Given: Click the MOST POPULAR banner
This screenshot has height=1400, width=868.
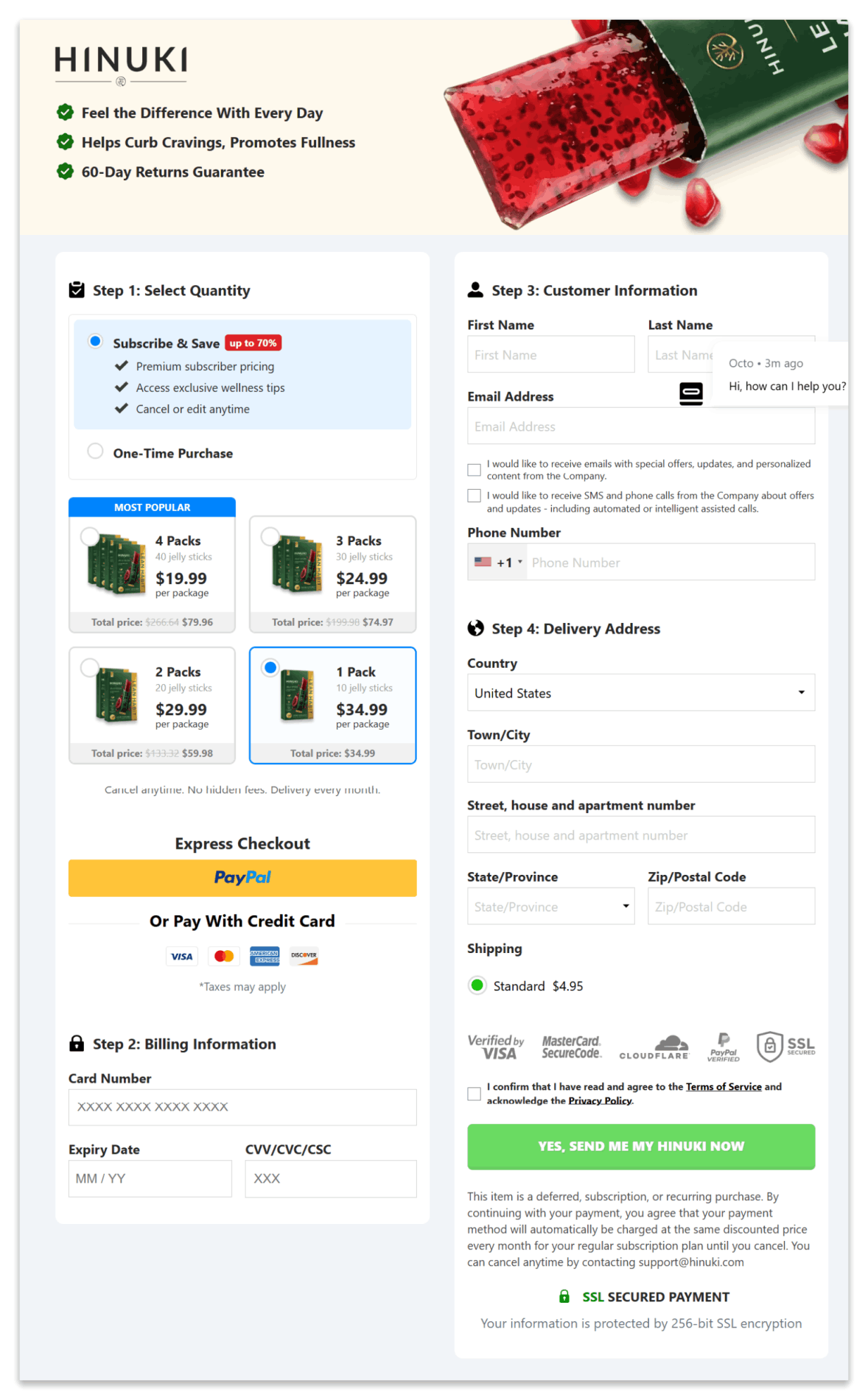Looking at the screenshot, I should (152, 507).
